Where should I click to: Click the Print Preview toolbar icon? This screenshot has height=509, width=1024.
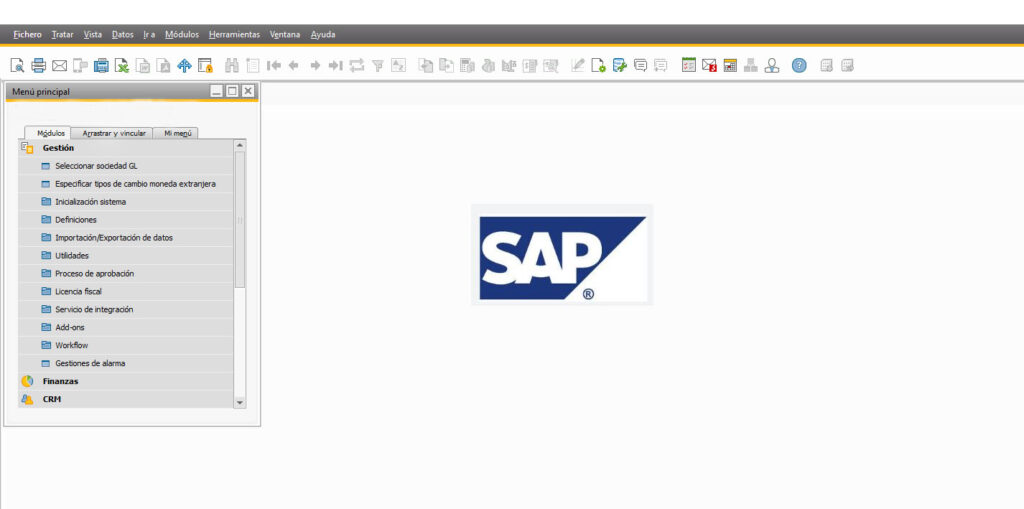(x=17, y=66)
